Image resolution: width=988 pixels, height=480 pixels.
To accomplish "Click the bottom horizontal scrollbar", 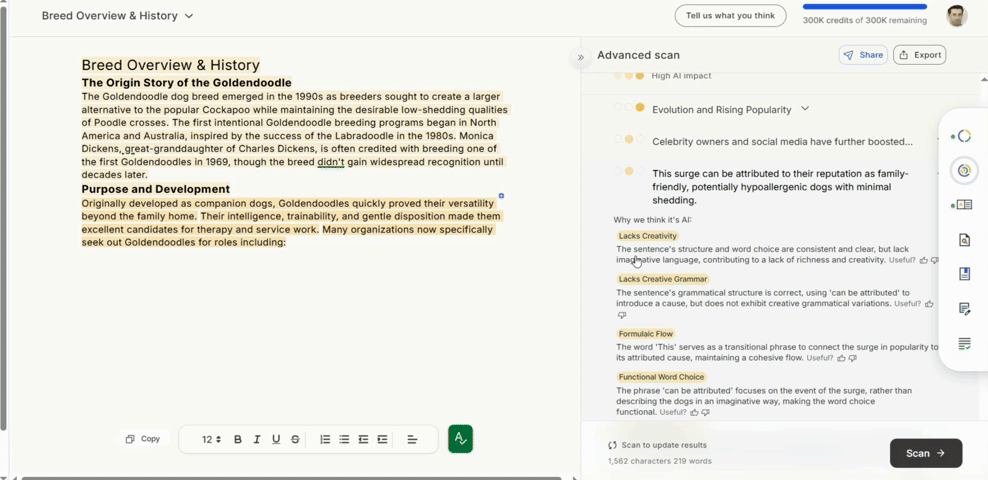I will (x=291, y=478).
